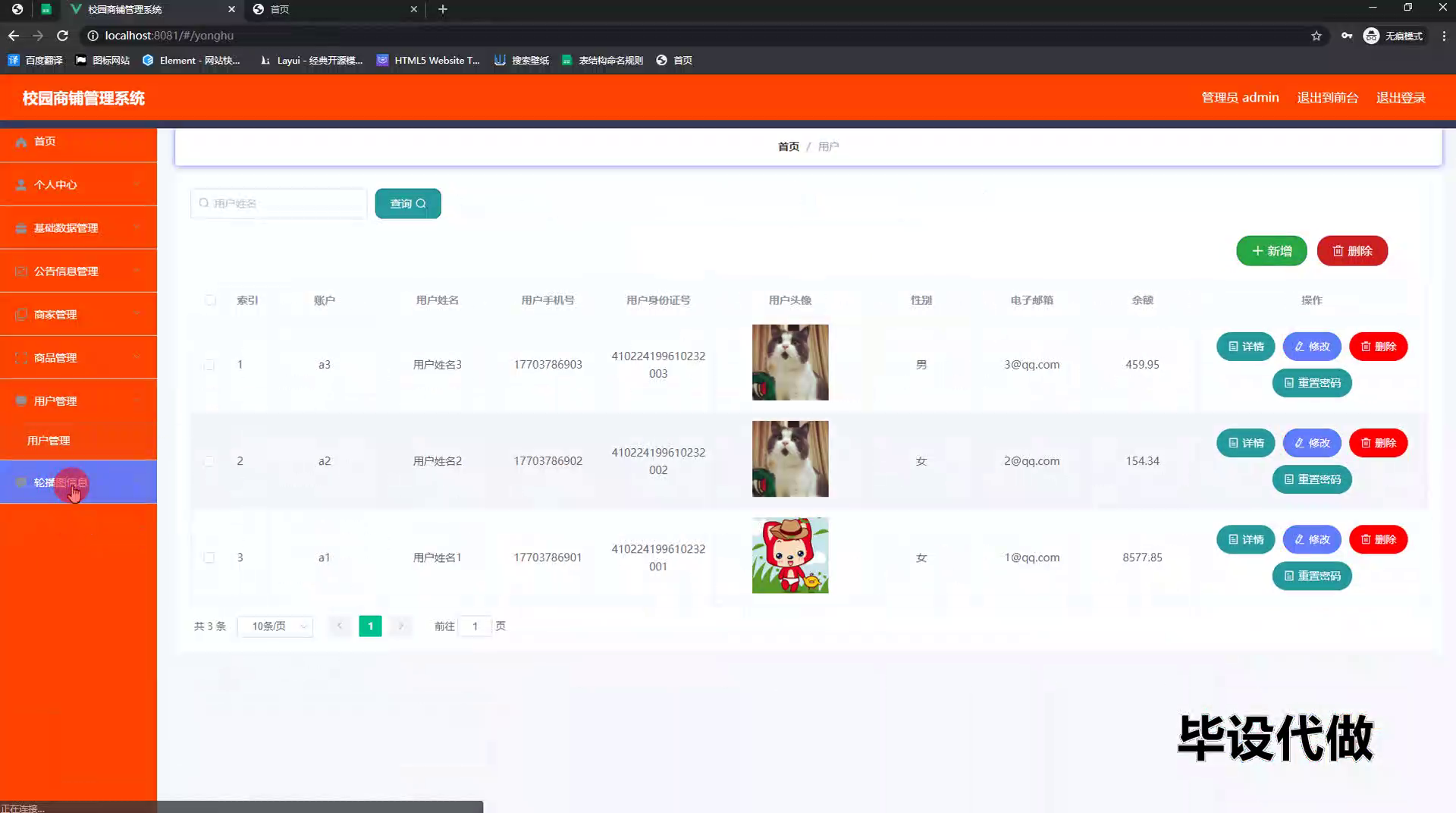
Task: Click the icon beside 商品管理
Action: pyautogui.click(x=21, y=358)
